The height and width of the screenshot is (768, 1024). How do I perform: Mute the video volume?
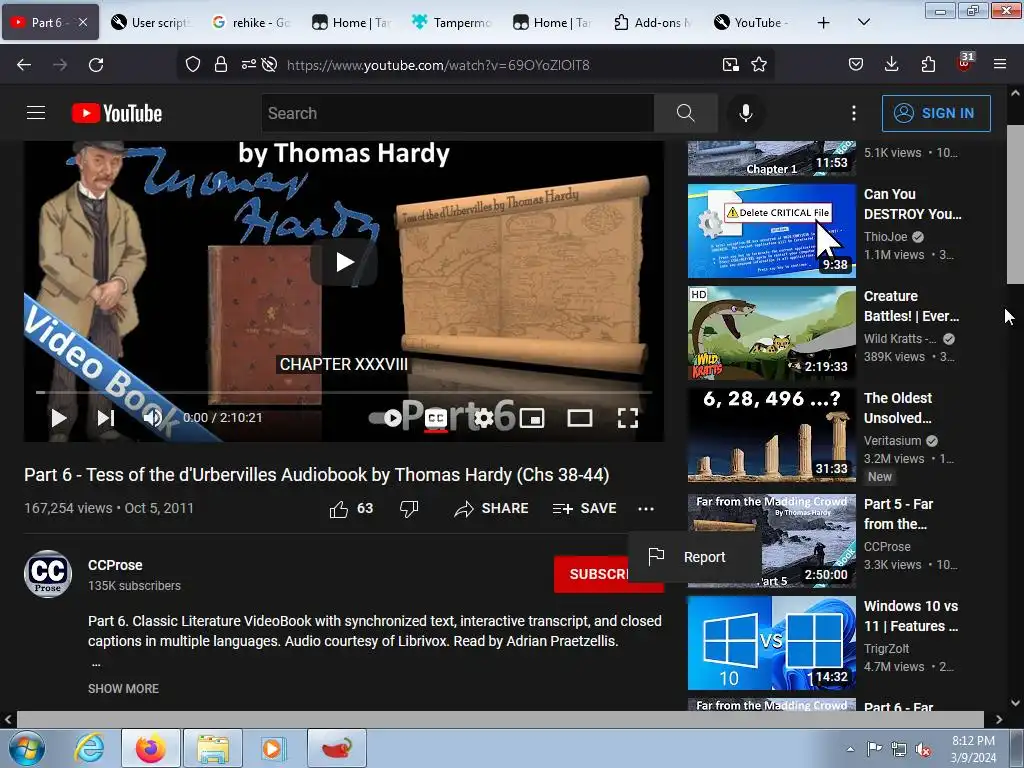(x=153, y=418)
